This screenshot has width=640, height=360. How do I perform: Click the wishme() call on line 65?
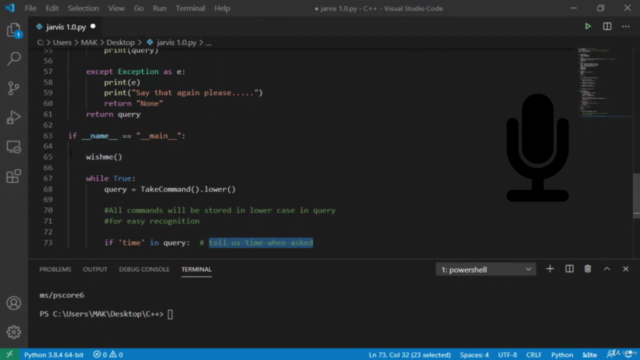(104, 157)
